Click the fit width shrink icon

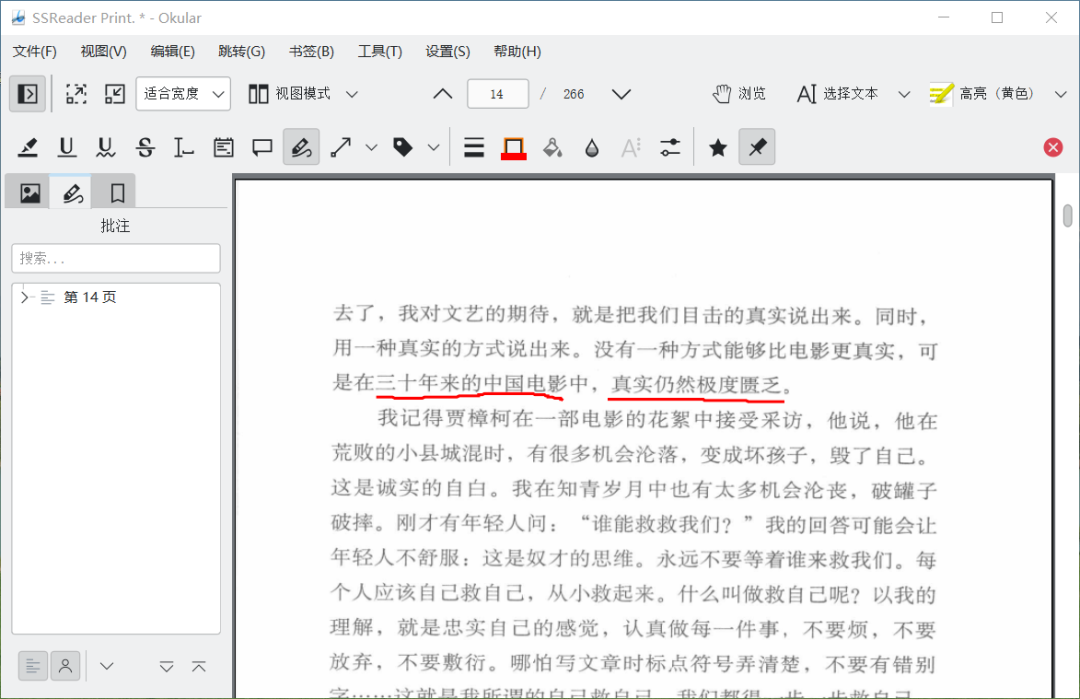click(x=114, y=94)
